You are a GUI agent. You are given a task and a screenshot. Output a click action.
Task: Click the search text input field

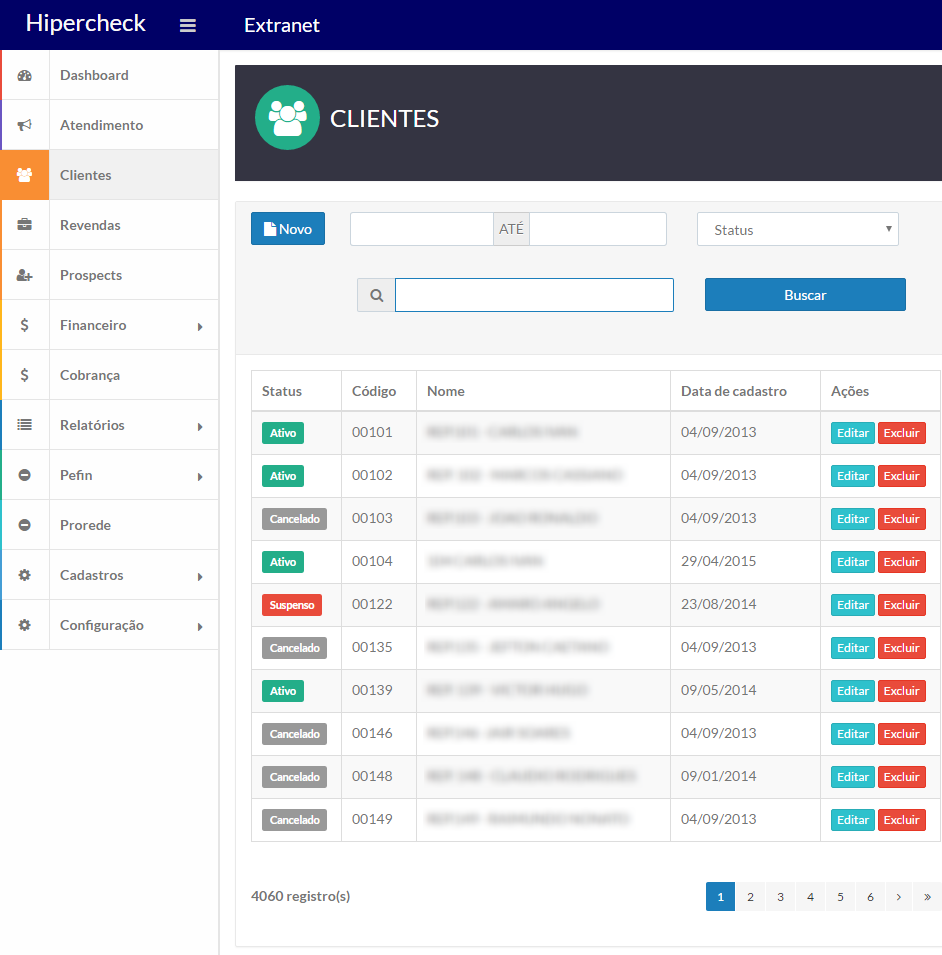tap(534, 296)
